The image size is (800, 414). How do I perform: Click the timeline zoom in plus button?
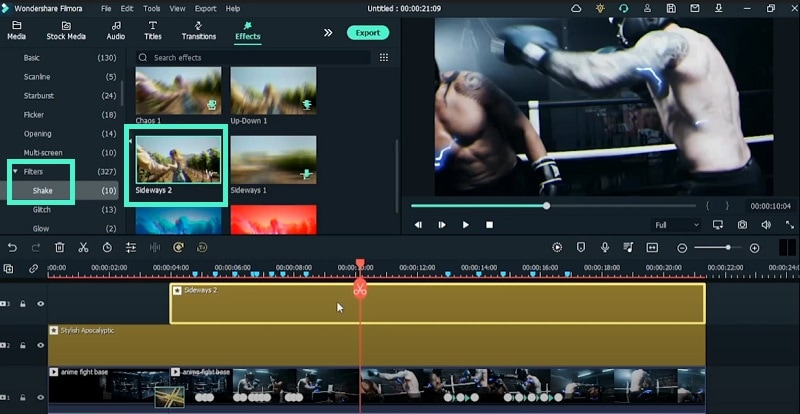point(755,248)
